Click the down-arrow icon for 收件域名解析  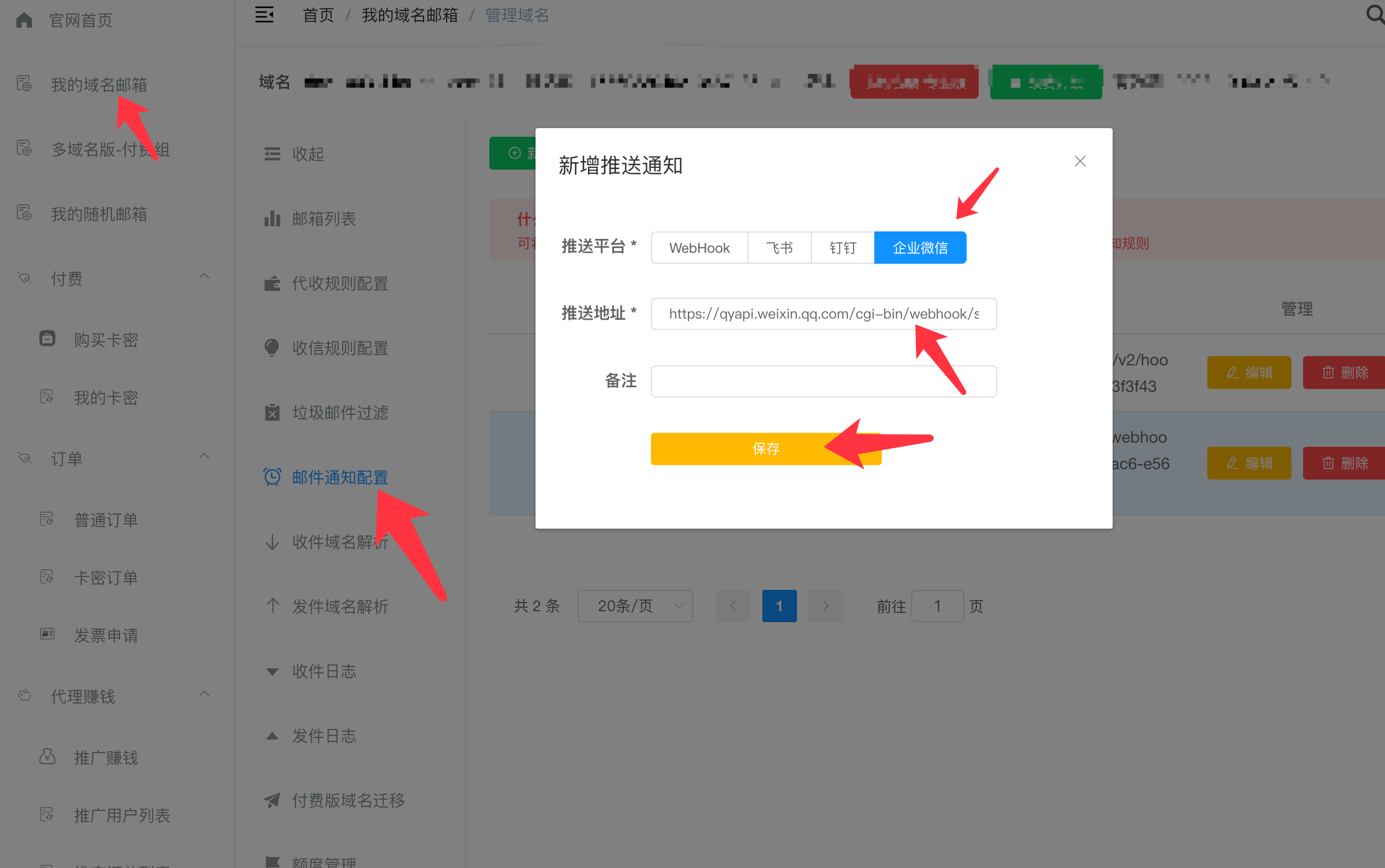272,542
